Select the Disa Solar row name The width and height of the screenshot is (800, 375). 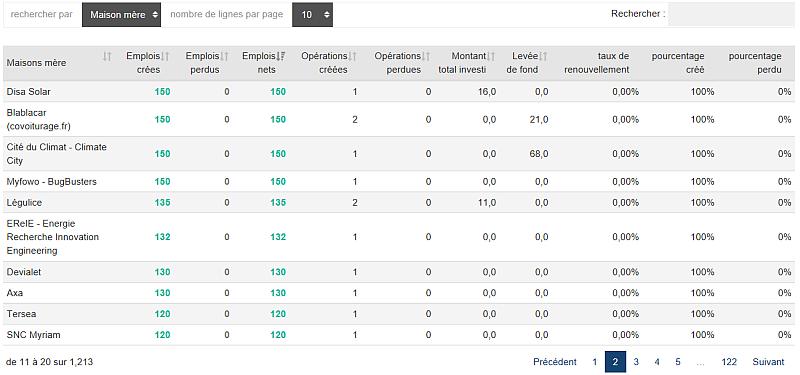click(x=29, y=92)
